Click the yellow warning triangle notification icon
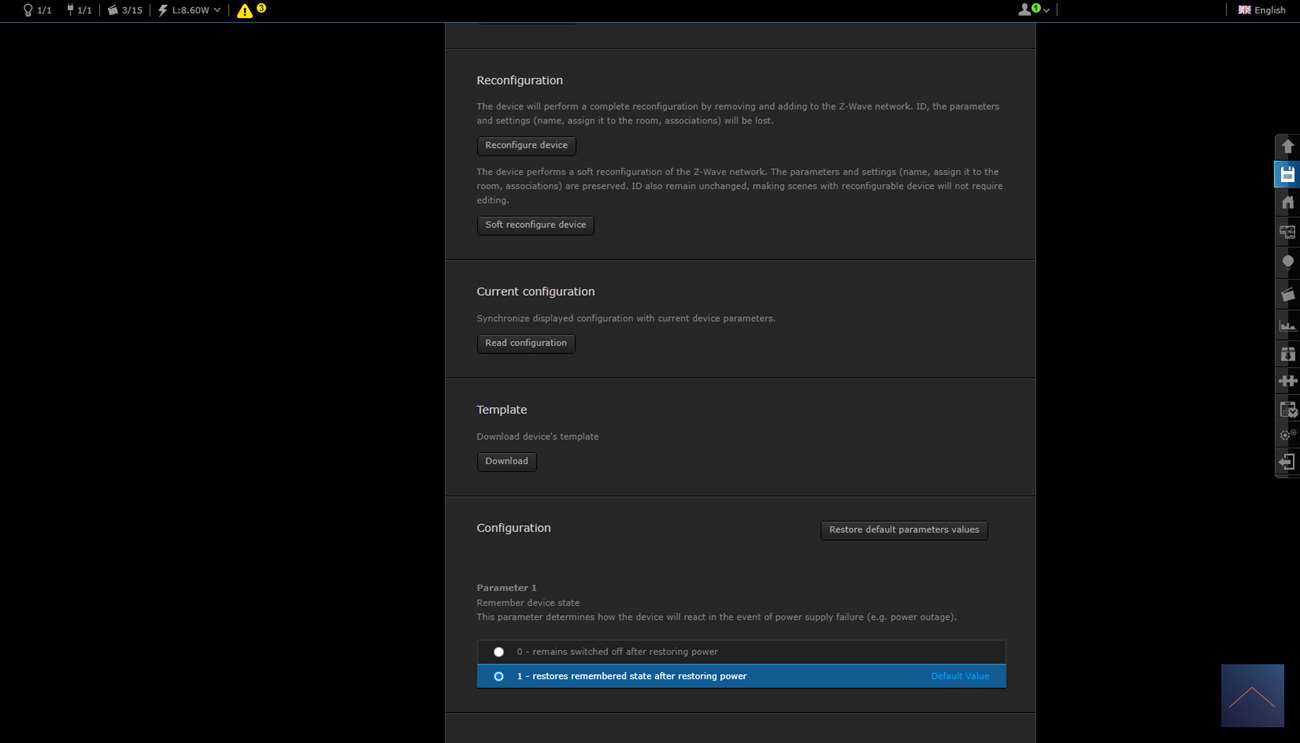Image resolution: width=1300 pixels, height=743 pixels. tap(245, 11)
